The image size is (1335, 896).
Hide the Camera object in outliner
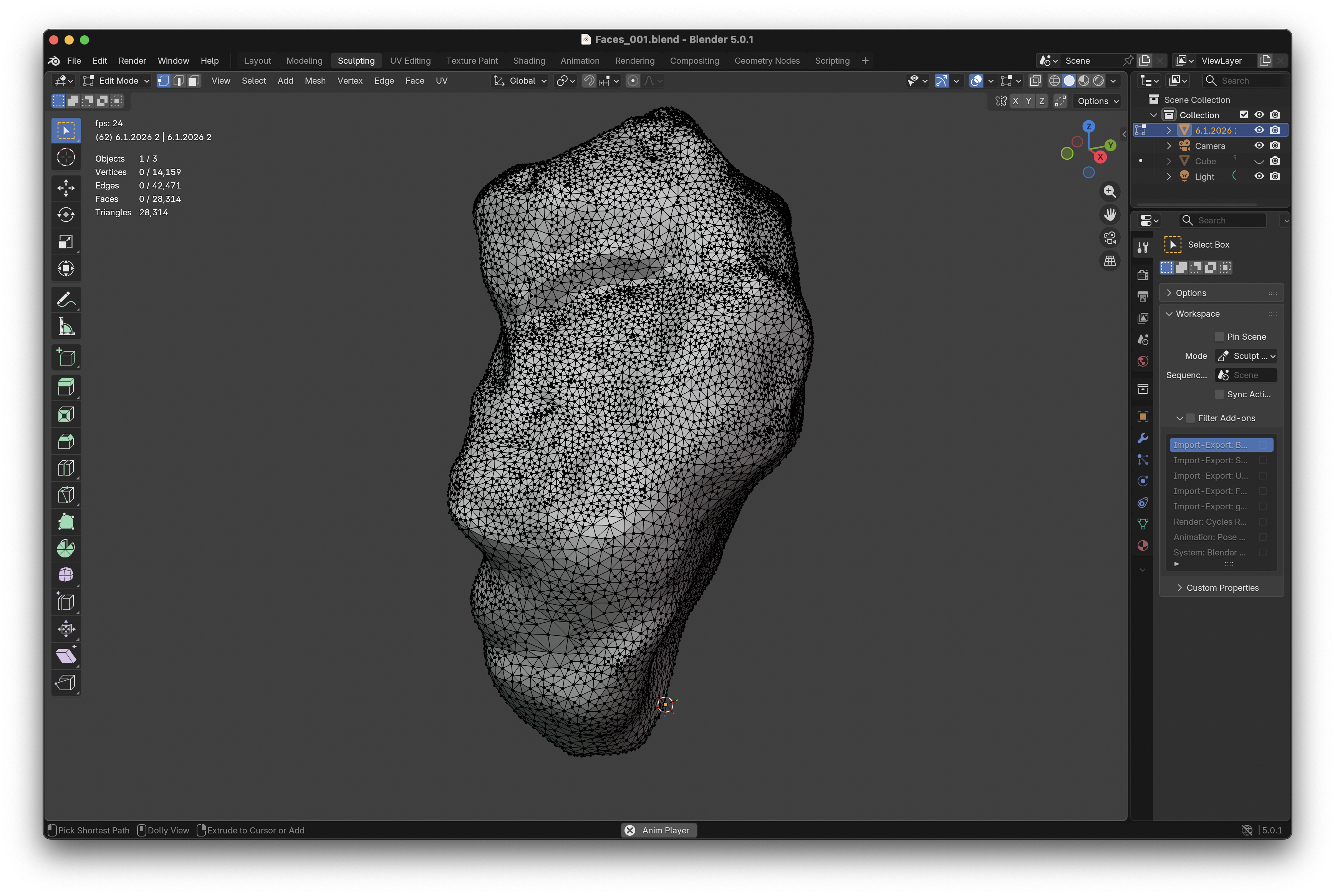tap(1259, 146)
